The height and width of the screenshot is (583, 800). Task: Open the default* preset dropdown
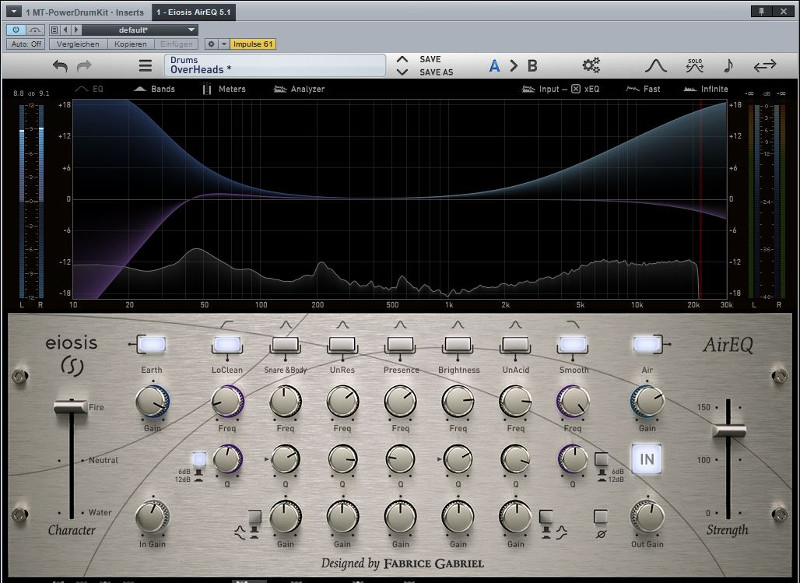click(x=140, y=30)
